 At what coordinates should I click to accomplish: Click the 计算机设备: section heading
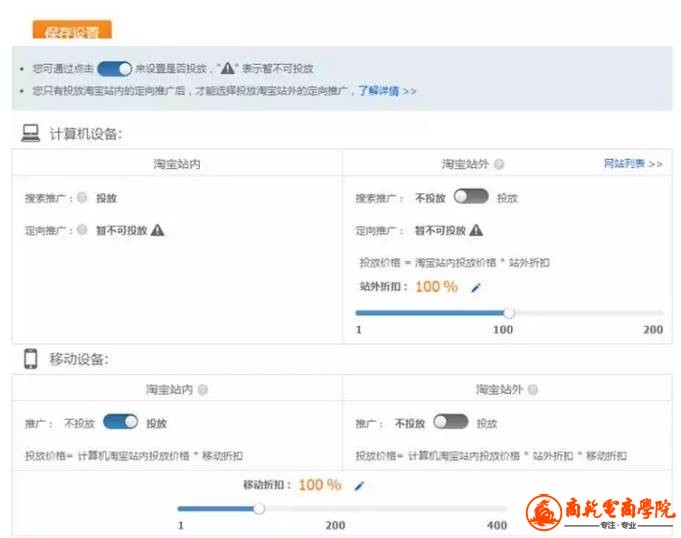pyautogui.click(x=86, y=134)
